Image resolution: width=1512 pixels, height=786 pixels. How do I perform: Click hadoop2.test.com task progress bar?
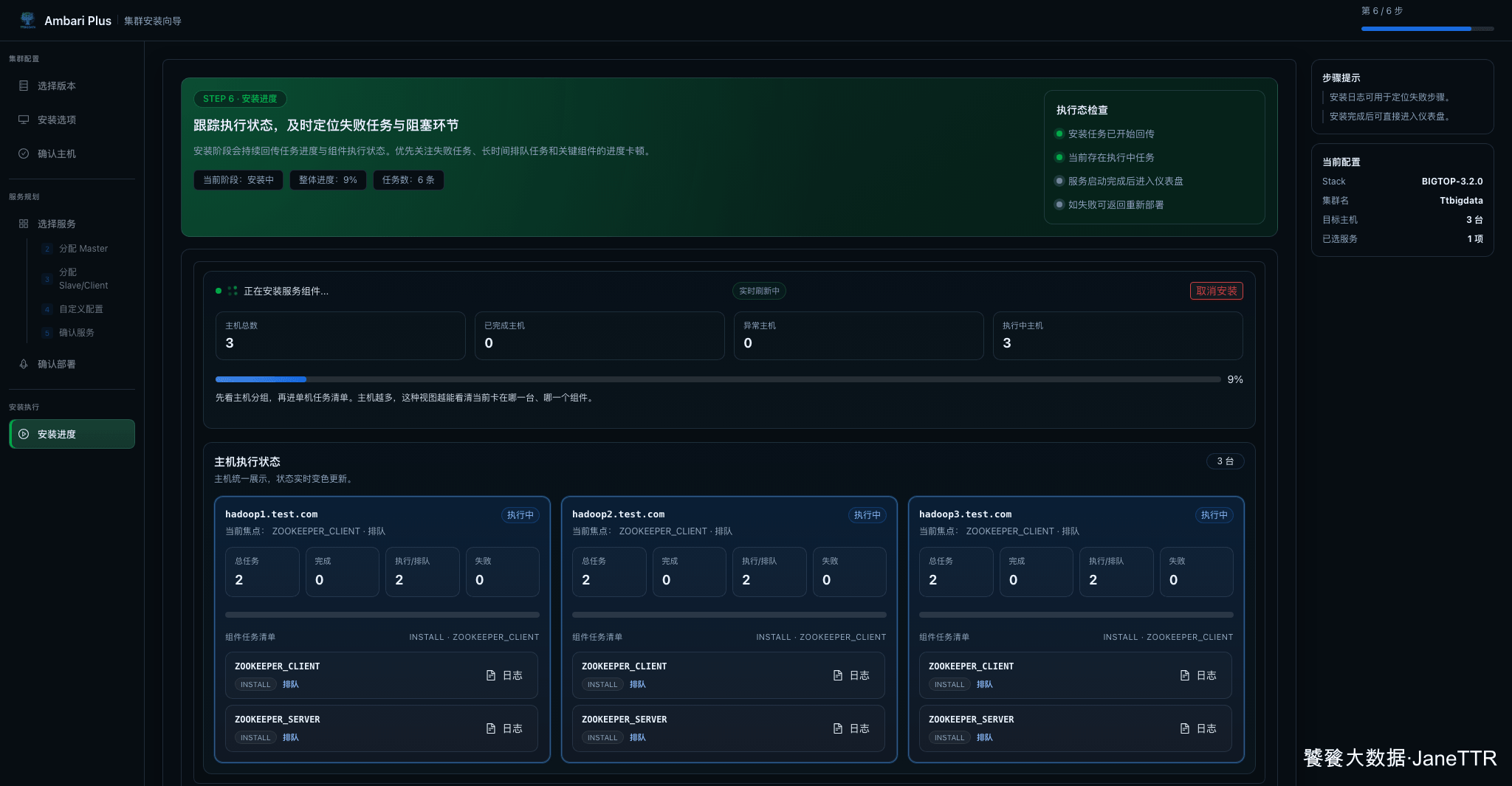pos(729,615)
